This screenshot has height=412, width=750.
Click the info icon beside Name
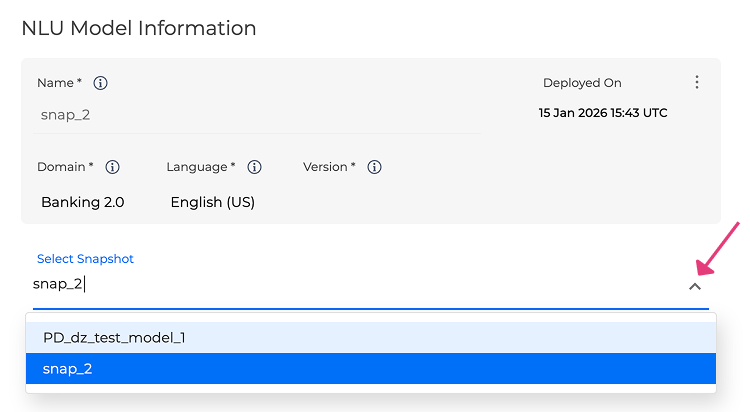(100, 83)
